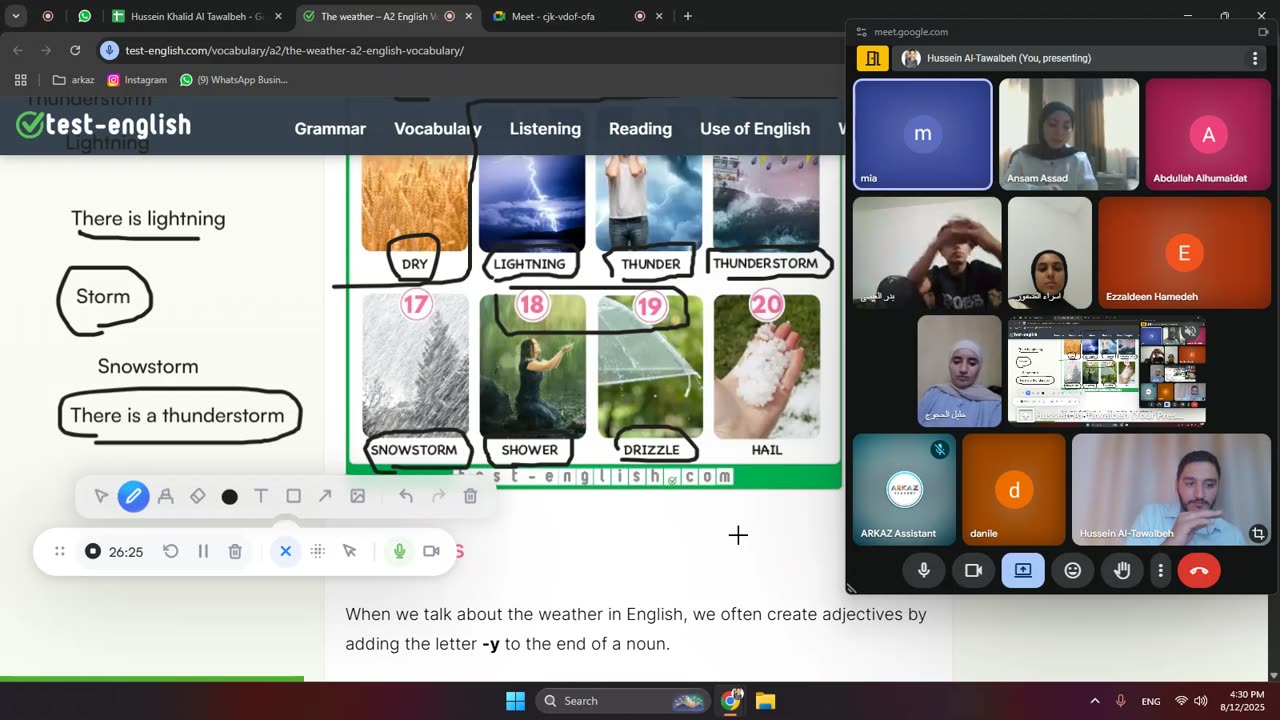Screen dimensions: 1280x720
Task: Raise hand in Google Meet
Action: (x=1123, y=570)
